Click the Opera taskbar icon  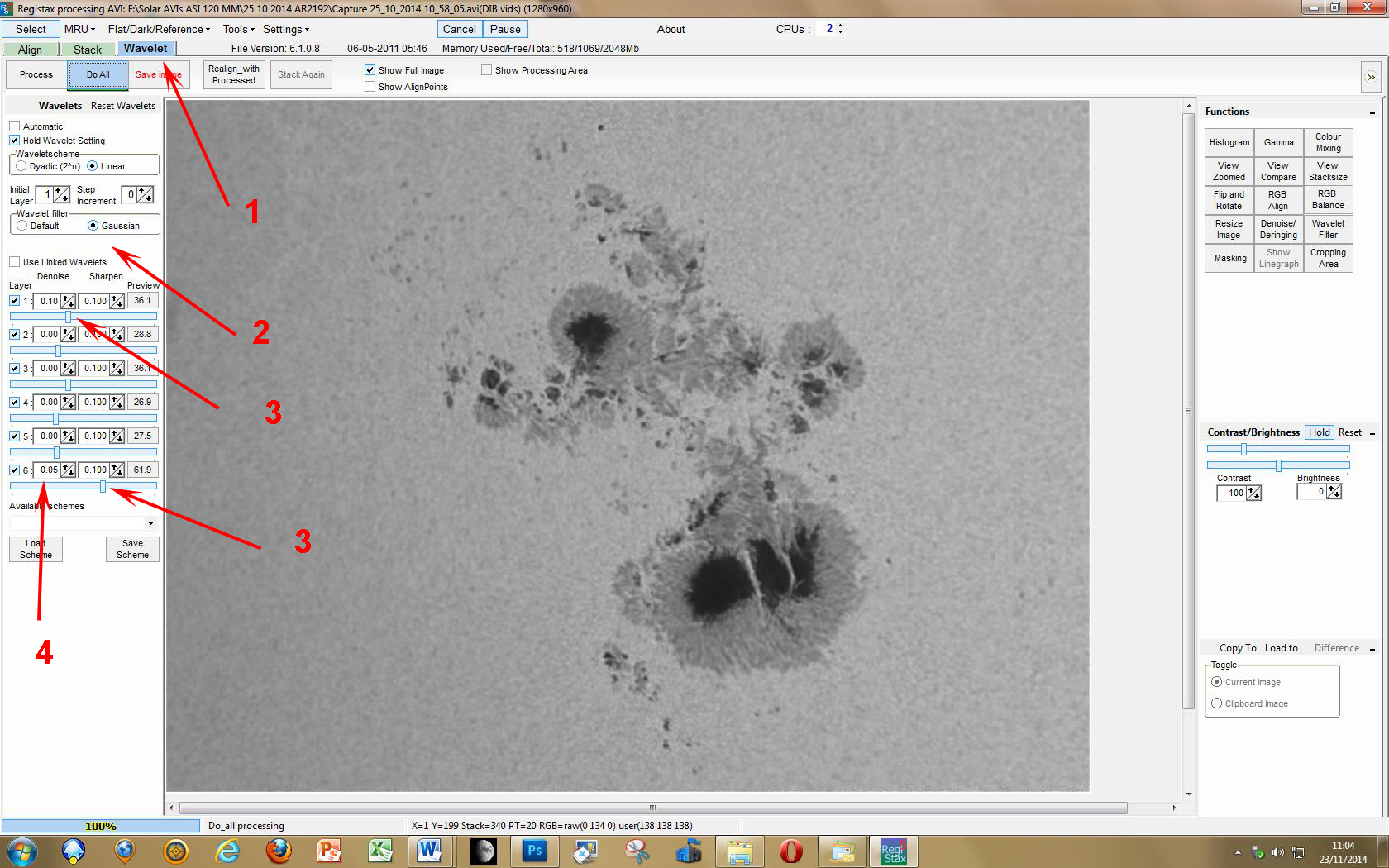(x=791, y=851)
